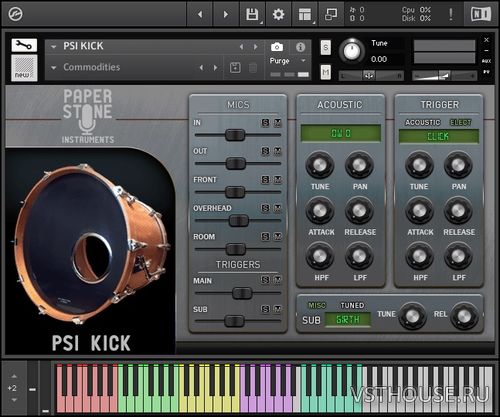The height and width of the screenshot is (417, 500).
Task: Click the instrument pan slider
Action: [x=371, y=76]
